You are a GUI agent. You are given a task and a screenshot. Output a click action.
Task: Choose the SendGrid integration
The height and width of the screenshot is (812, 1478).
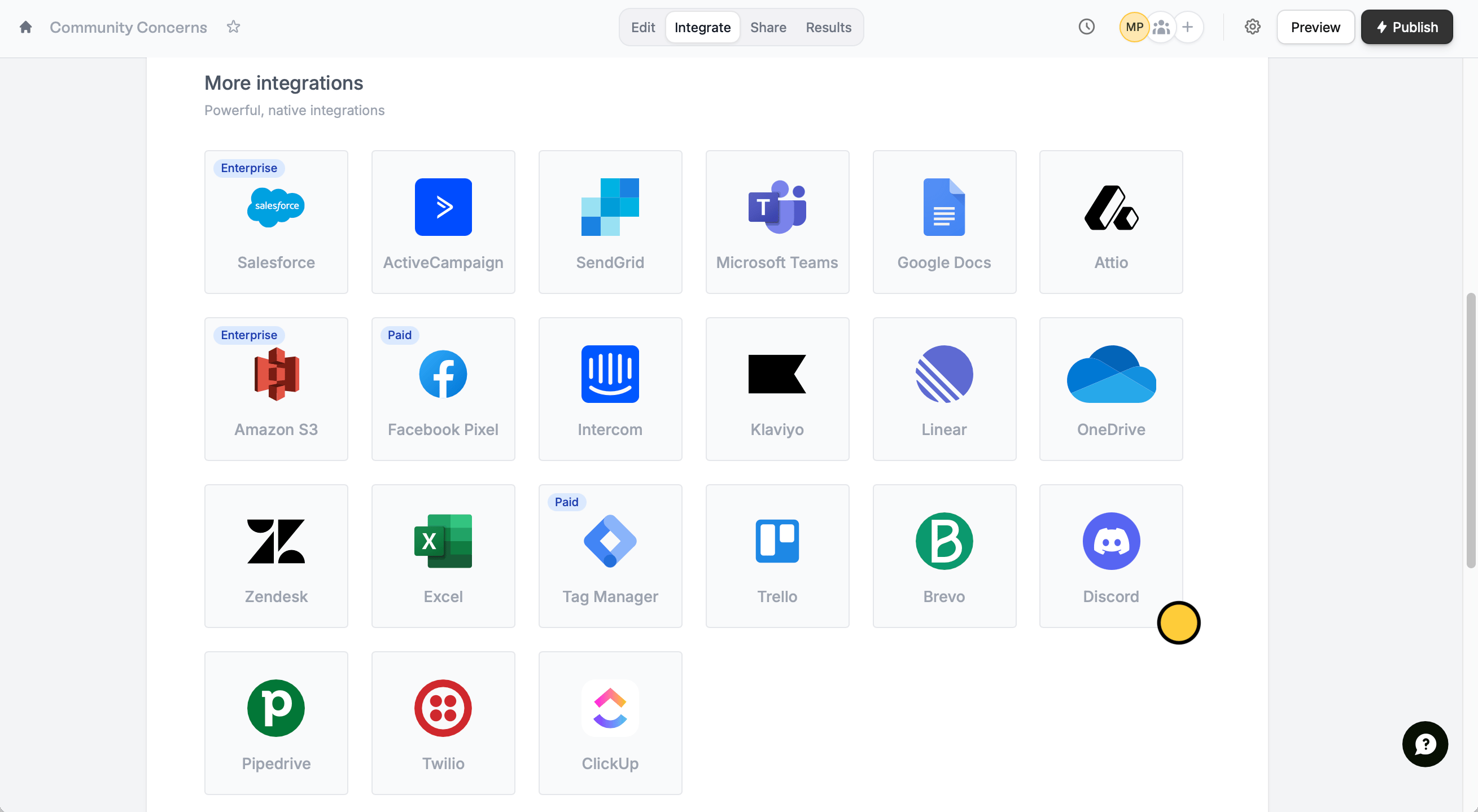[x=610, y=222]
